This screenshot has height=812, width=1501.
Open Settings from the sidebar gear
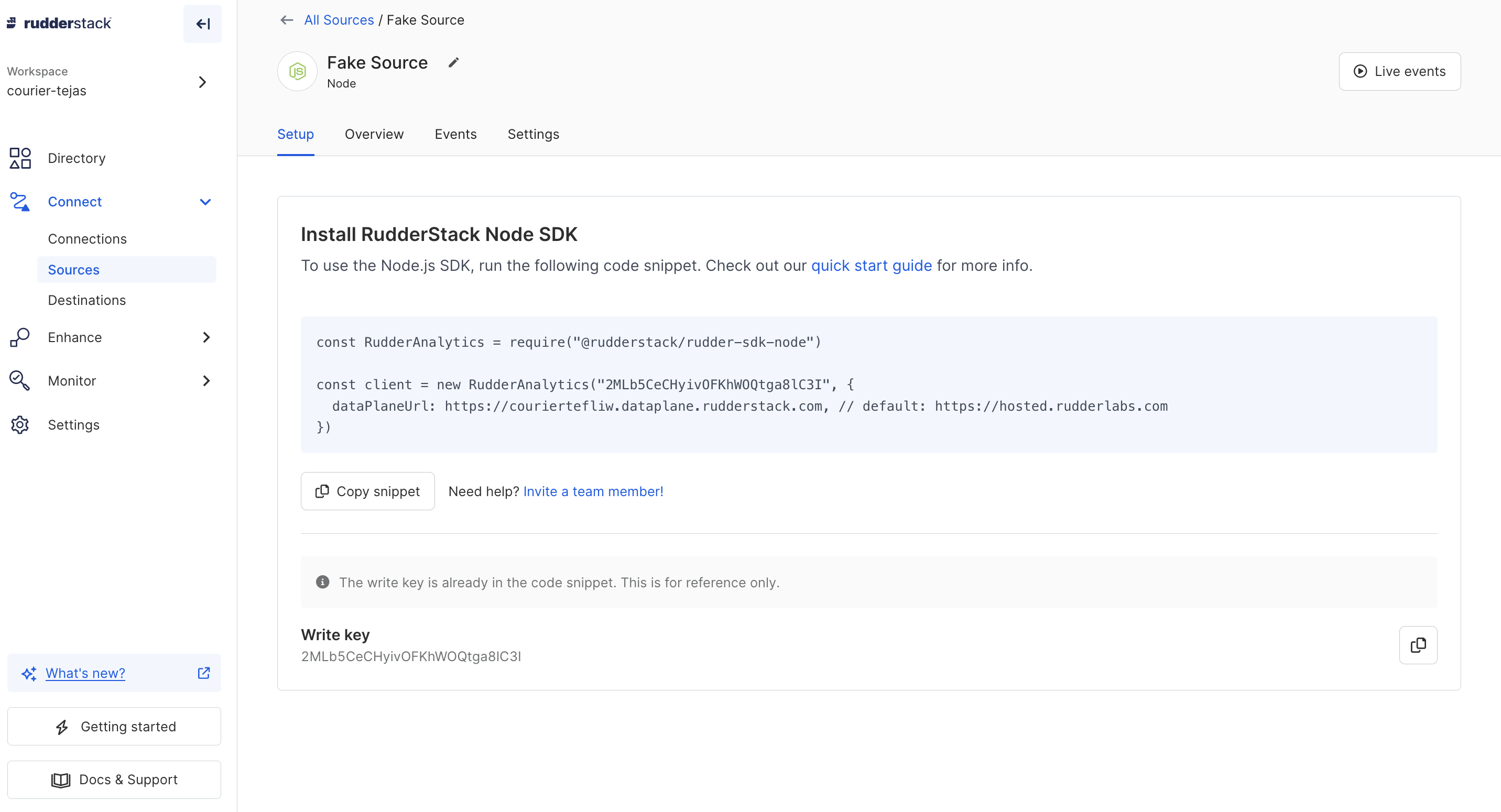coord(73,425)
